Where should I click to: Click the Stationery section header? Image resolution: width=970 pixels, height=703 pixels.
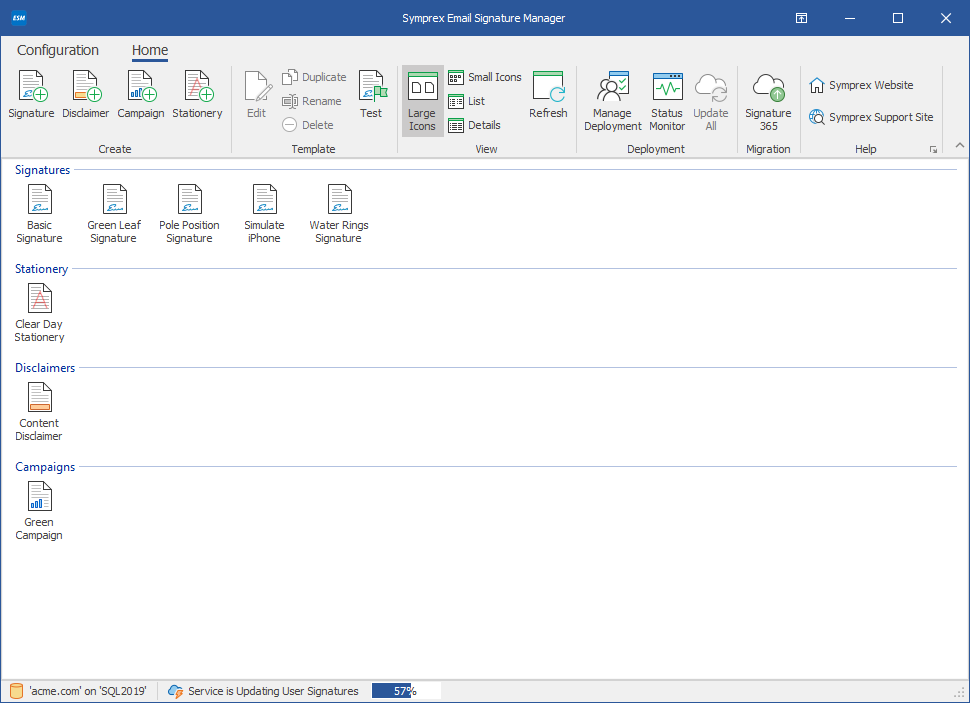tap(41, 269)
